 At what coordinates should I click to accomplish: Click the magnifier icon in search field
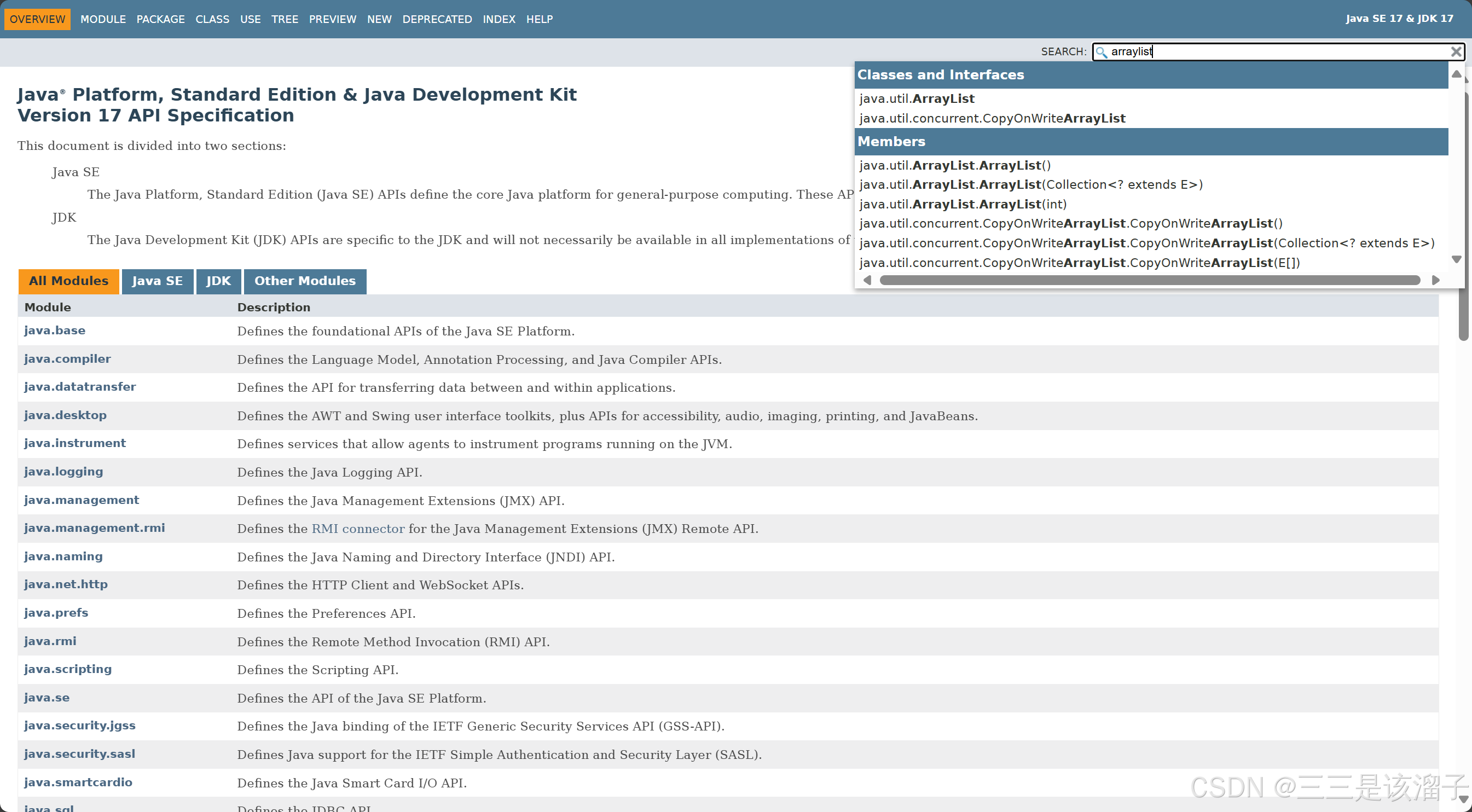[x=1101, y=52]
